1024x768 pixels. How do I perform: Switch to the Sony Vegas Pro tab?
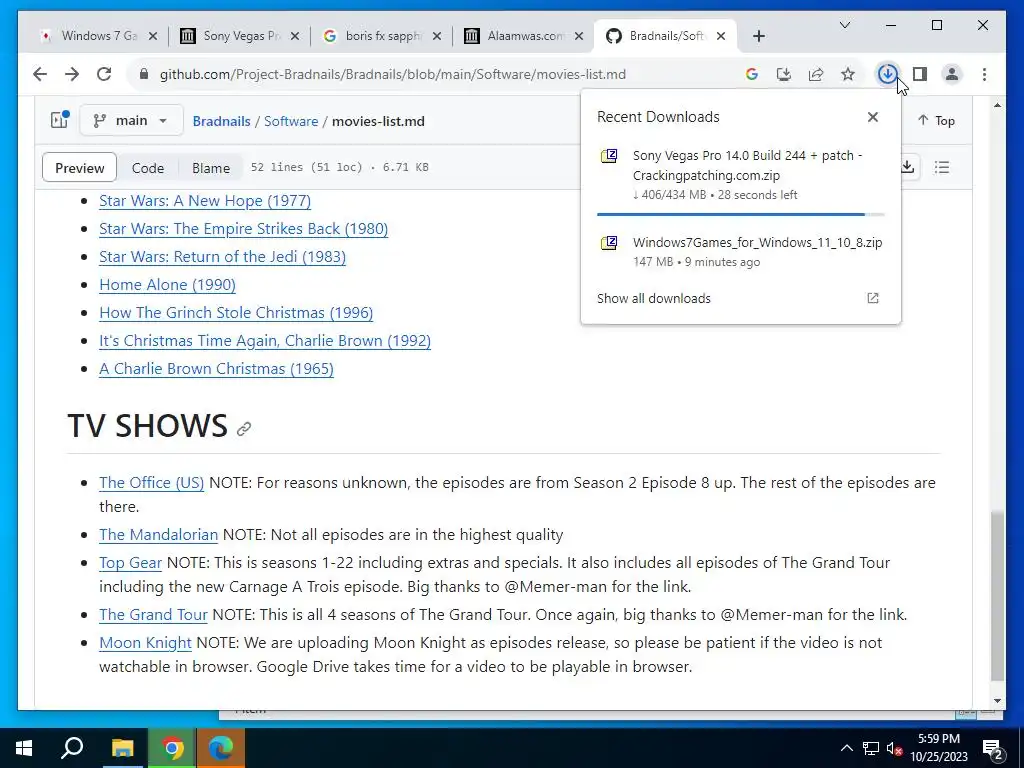tap(240, 36)
